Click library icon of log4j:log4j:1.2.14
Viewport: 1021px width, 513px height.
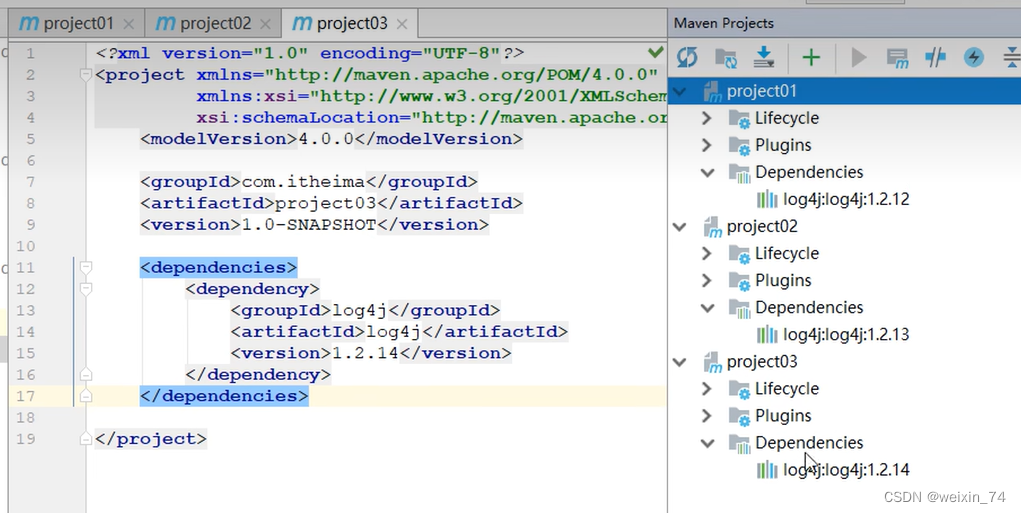pos(767,470)
